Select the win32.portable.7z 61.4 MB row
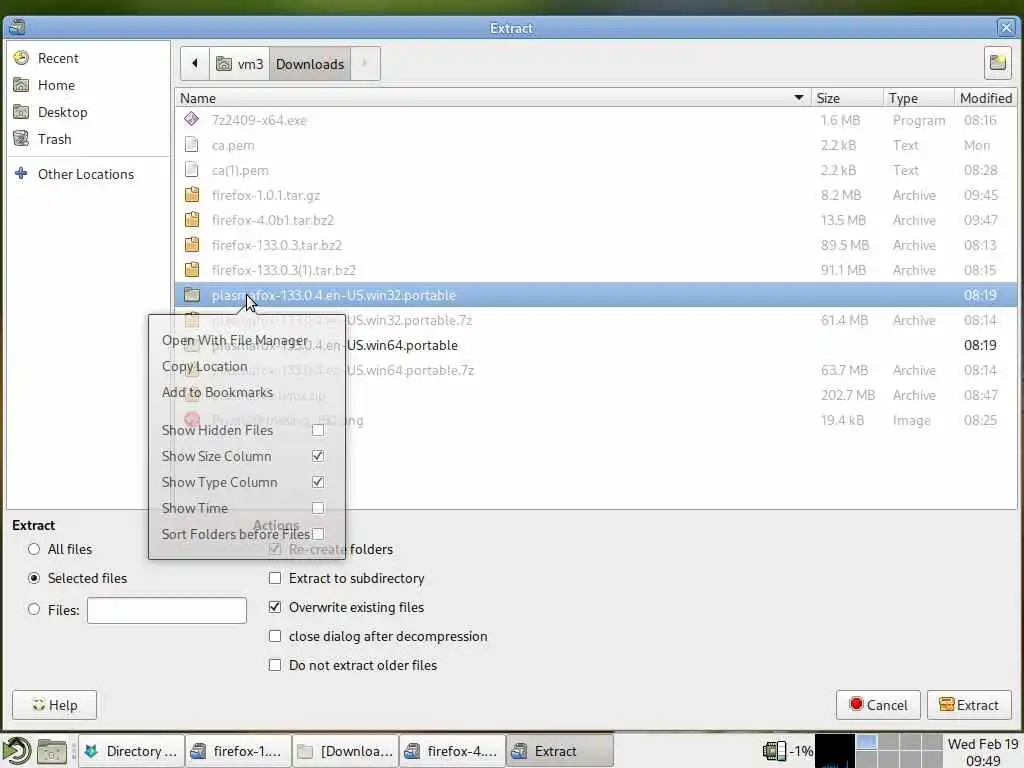Image resolution: width=1024 pixels, height=768 pixels. 596,320
